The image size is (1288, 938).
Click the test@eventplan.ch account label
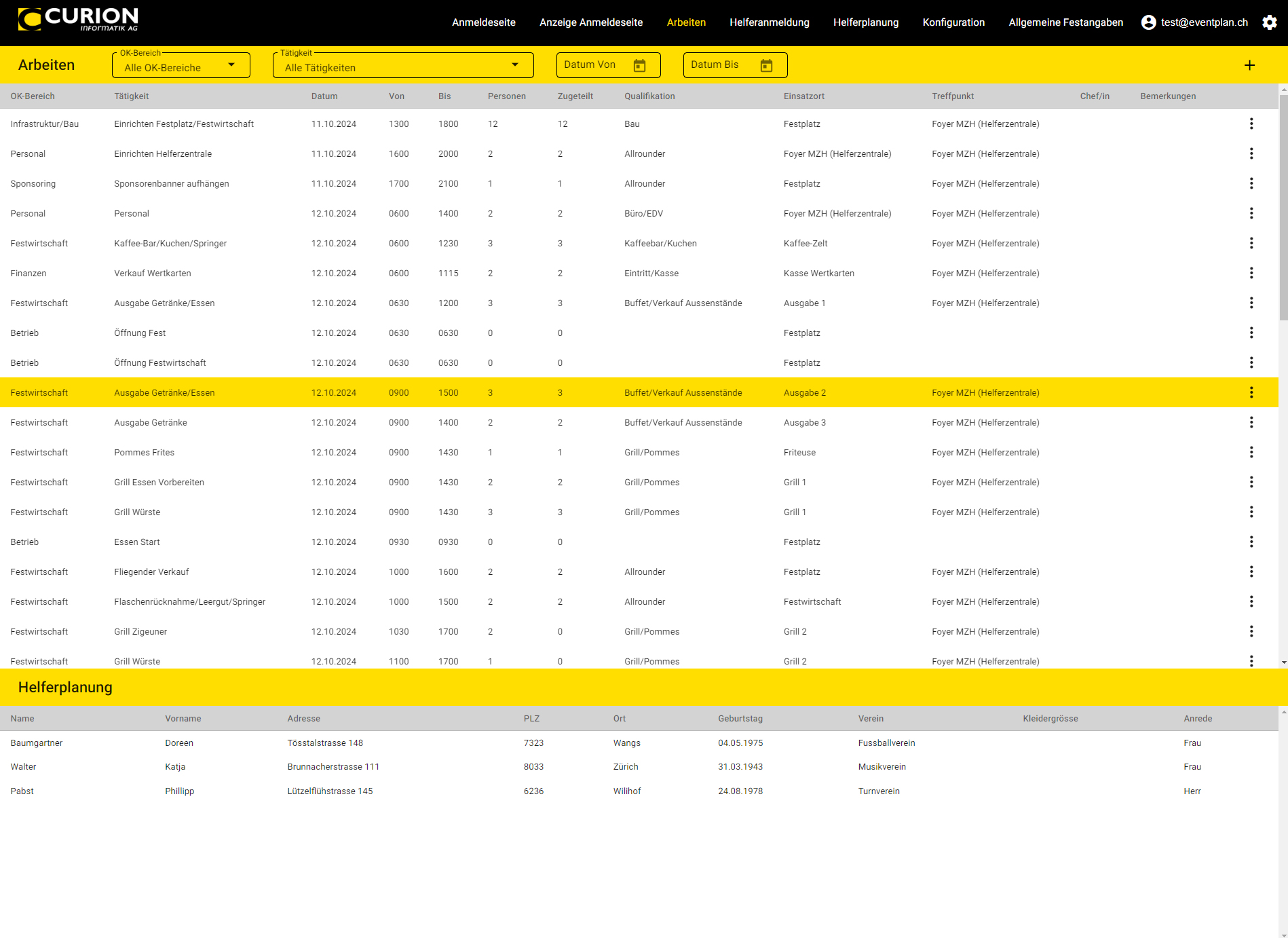click(1204, 22)
